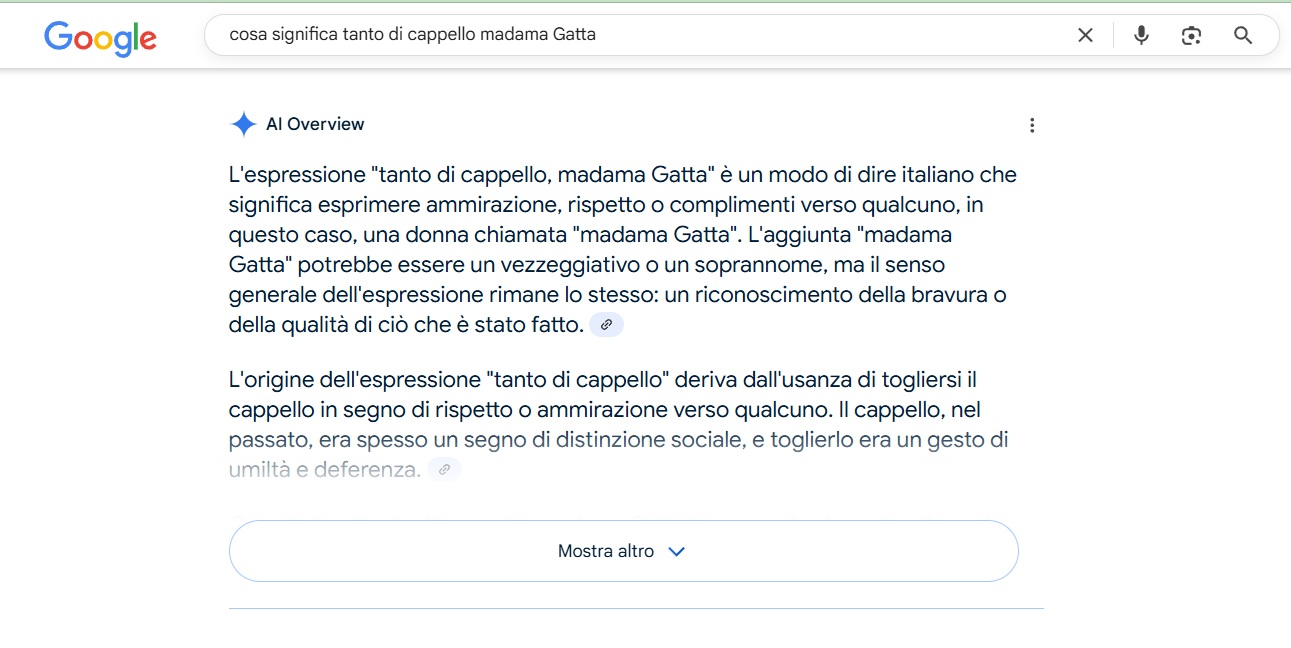The image size is (1291, 648).
Task: Go to Google homepage via the logo
Action: pyautogui.click(x=101, y=38)
